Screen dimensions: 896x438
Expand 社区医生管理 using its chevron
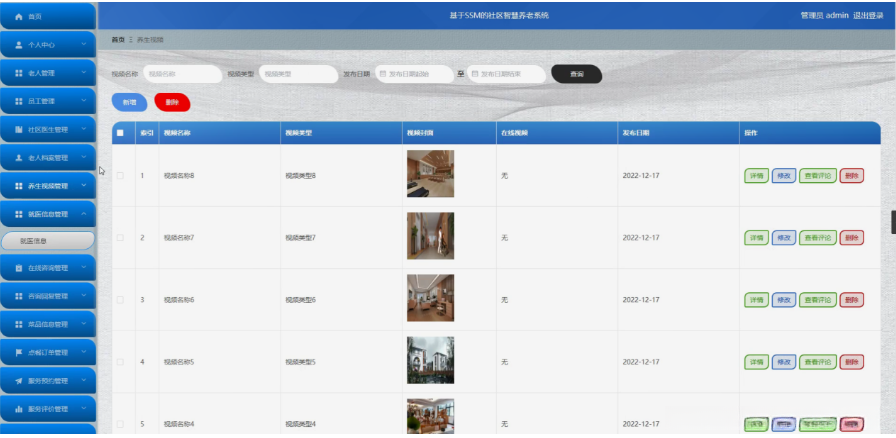[84, 129]
